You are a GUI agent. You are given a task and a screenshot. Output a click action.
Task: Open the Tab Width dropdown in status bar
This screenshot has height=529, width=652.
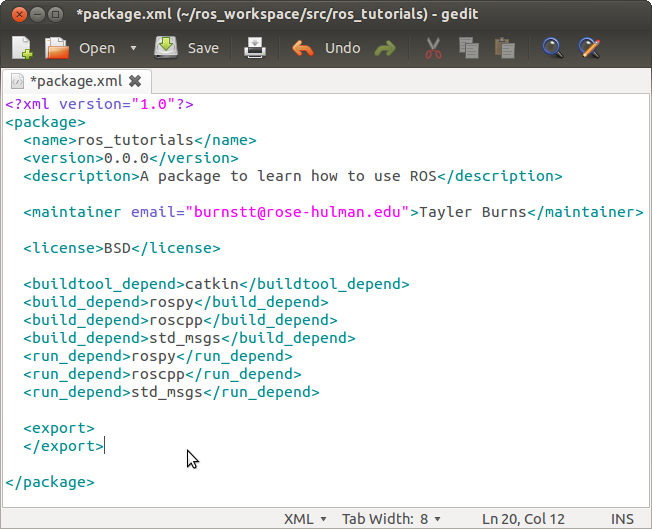click(x=391, y=519)
